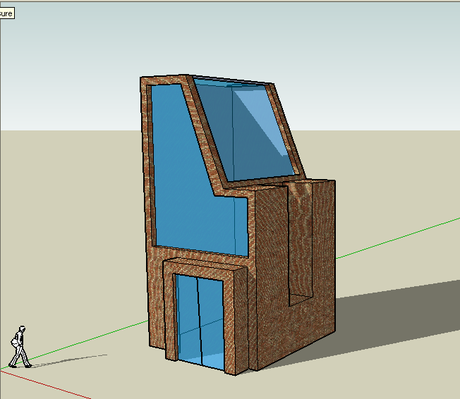
Task: Select the walking human scale figure
Action: coord(20,347)
